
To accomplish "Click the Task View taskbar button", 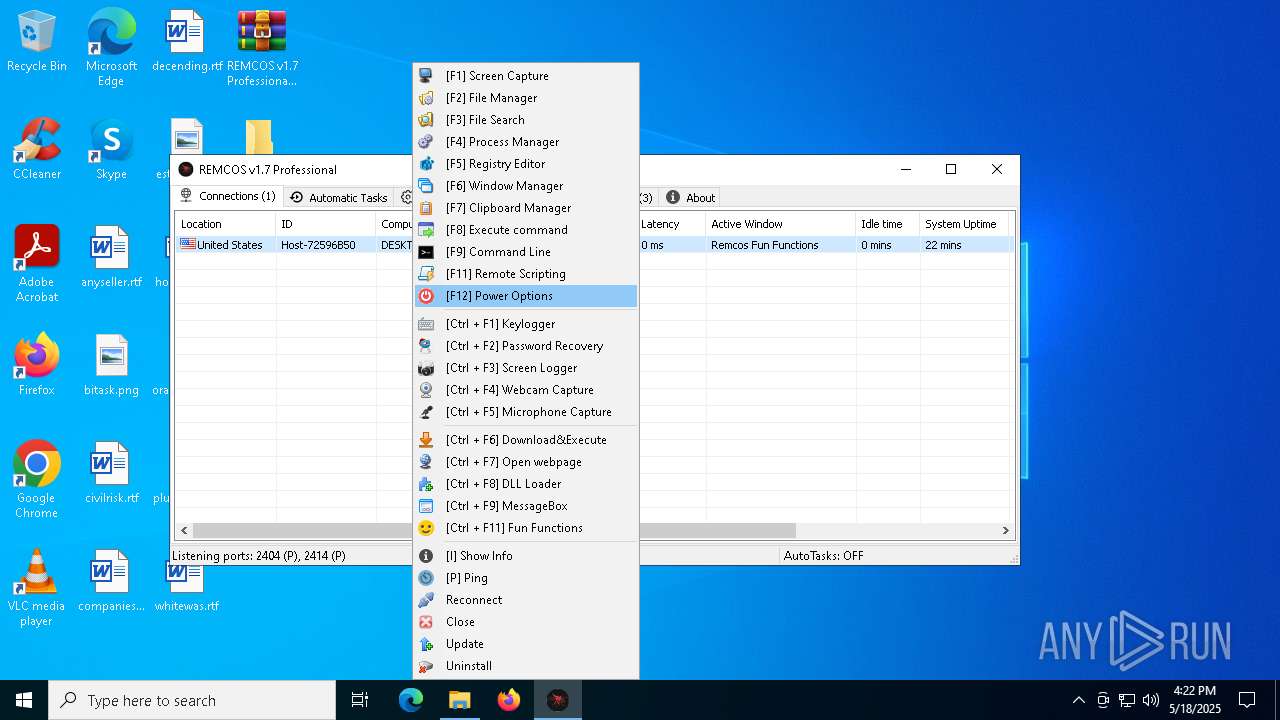I will coord(360,700).
